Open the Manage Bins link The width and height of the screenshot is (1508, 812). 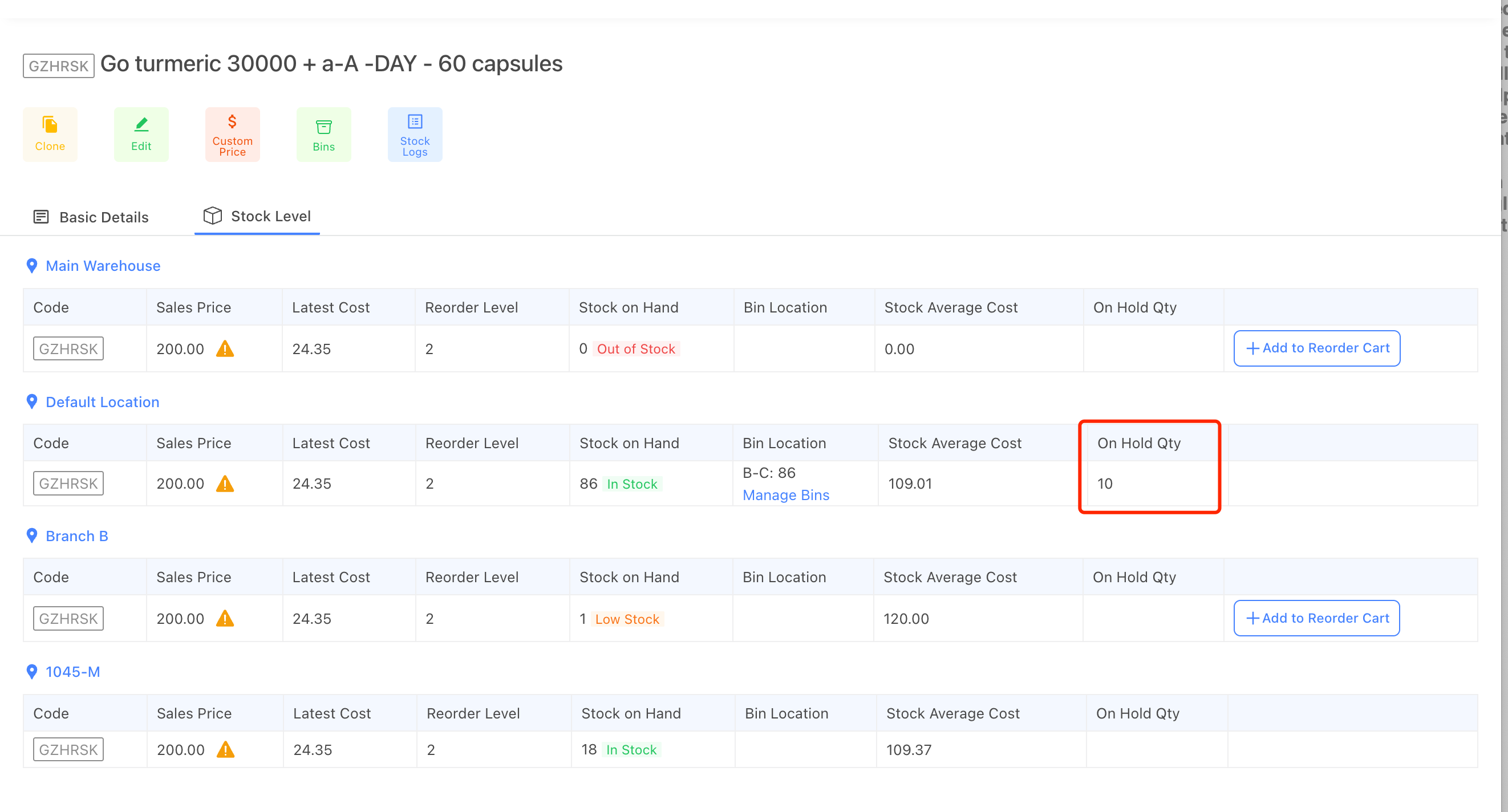pyautogui.click(x=785, y=496)
